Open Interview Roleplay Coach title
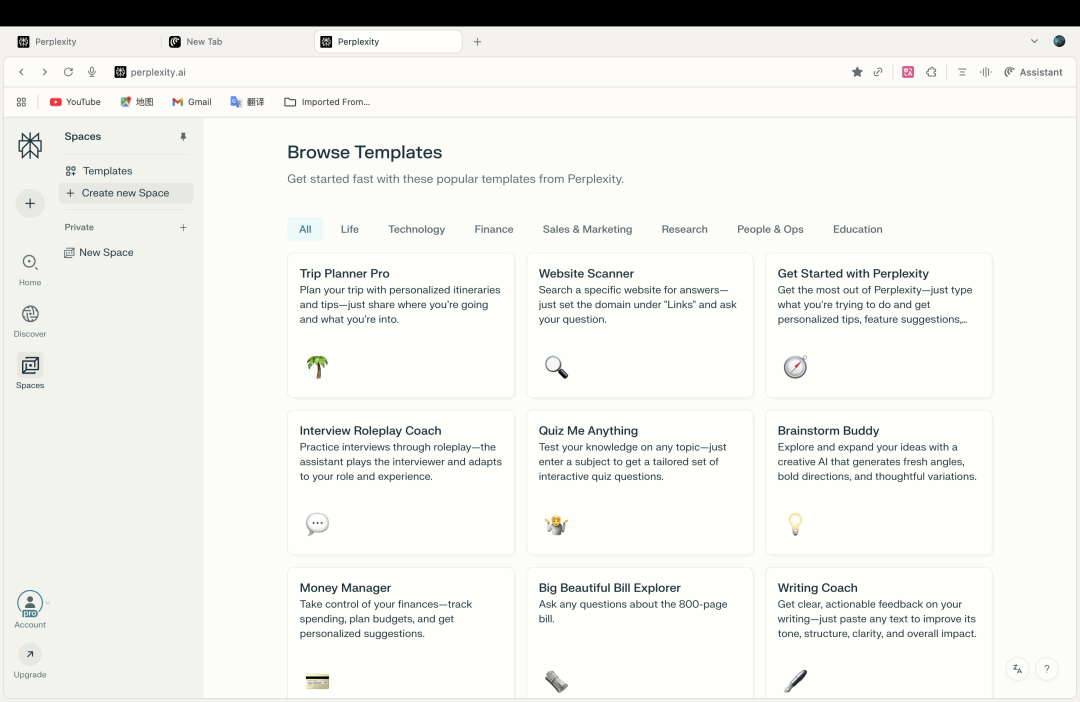Screen dimensions: 1080x702 point(370,431)
